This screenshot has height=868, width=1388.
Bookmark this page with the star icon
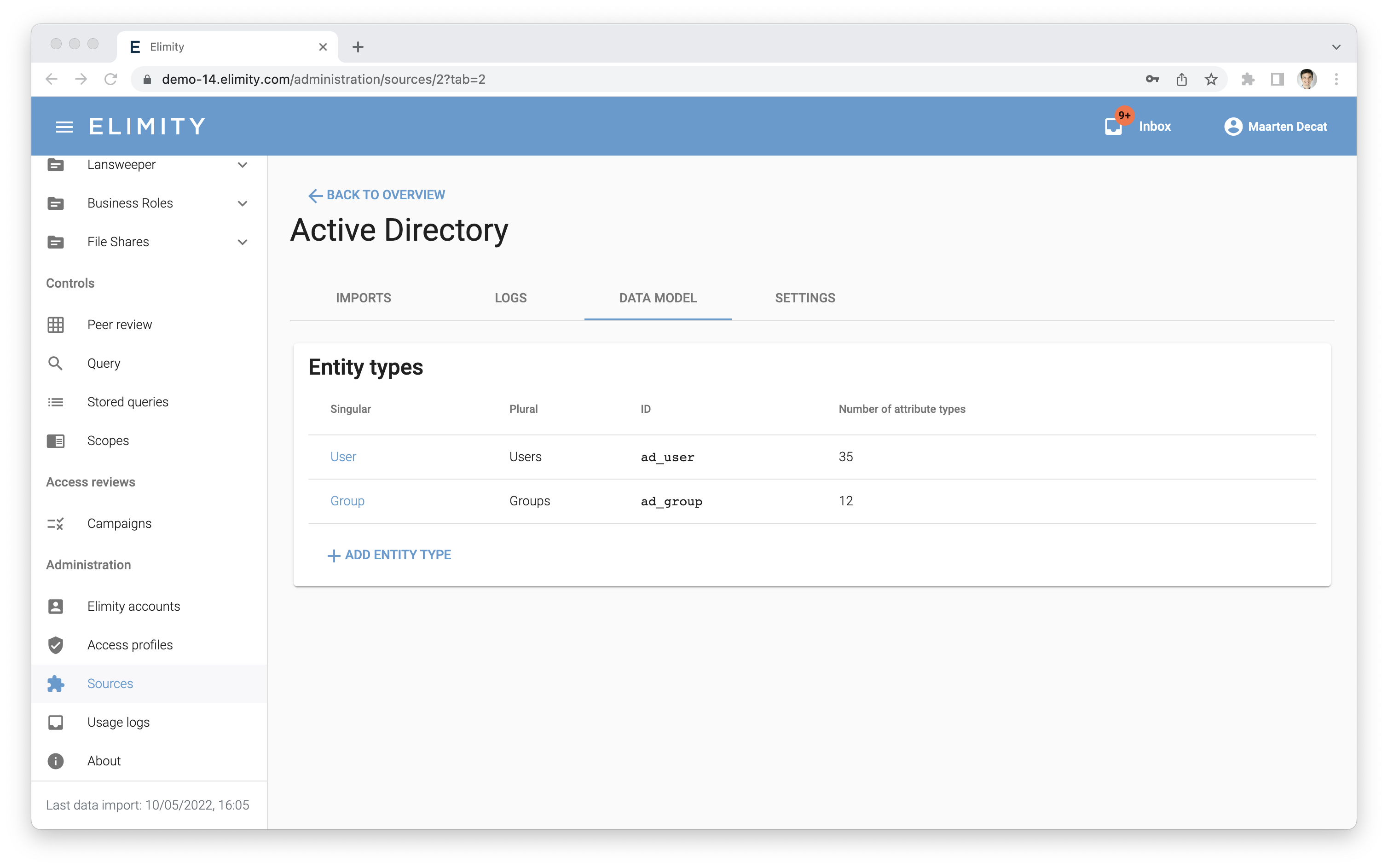coord(1211,79)
